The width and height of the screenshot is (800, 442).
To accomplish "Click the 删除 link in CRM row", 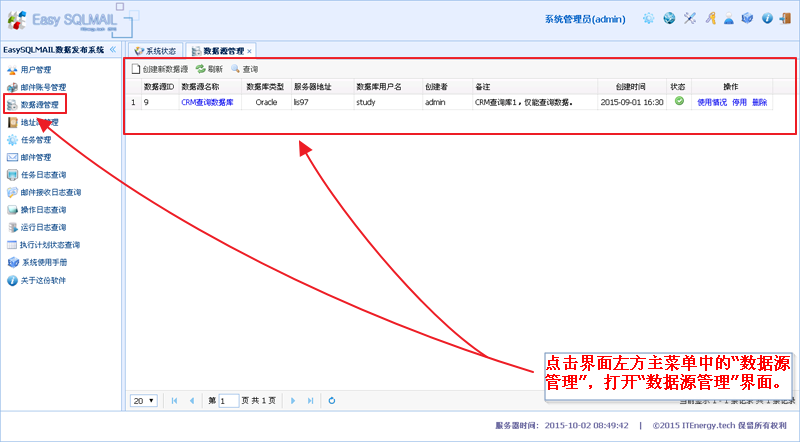I will click(760, 102).
